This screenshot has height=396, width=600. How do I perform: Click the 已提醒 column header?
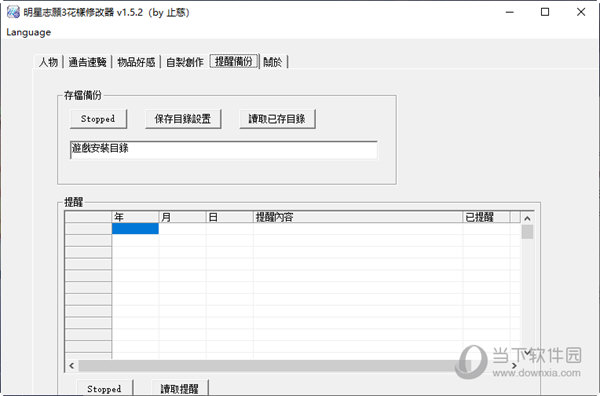(x=486, y=217)
